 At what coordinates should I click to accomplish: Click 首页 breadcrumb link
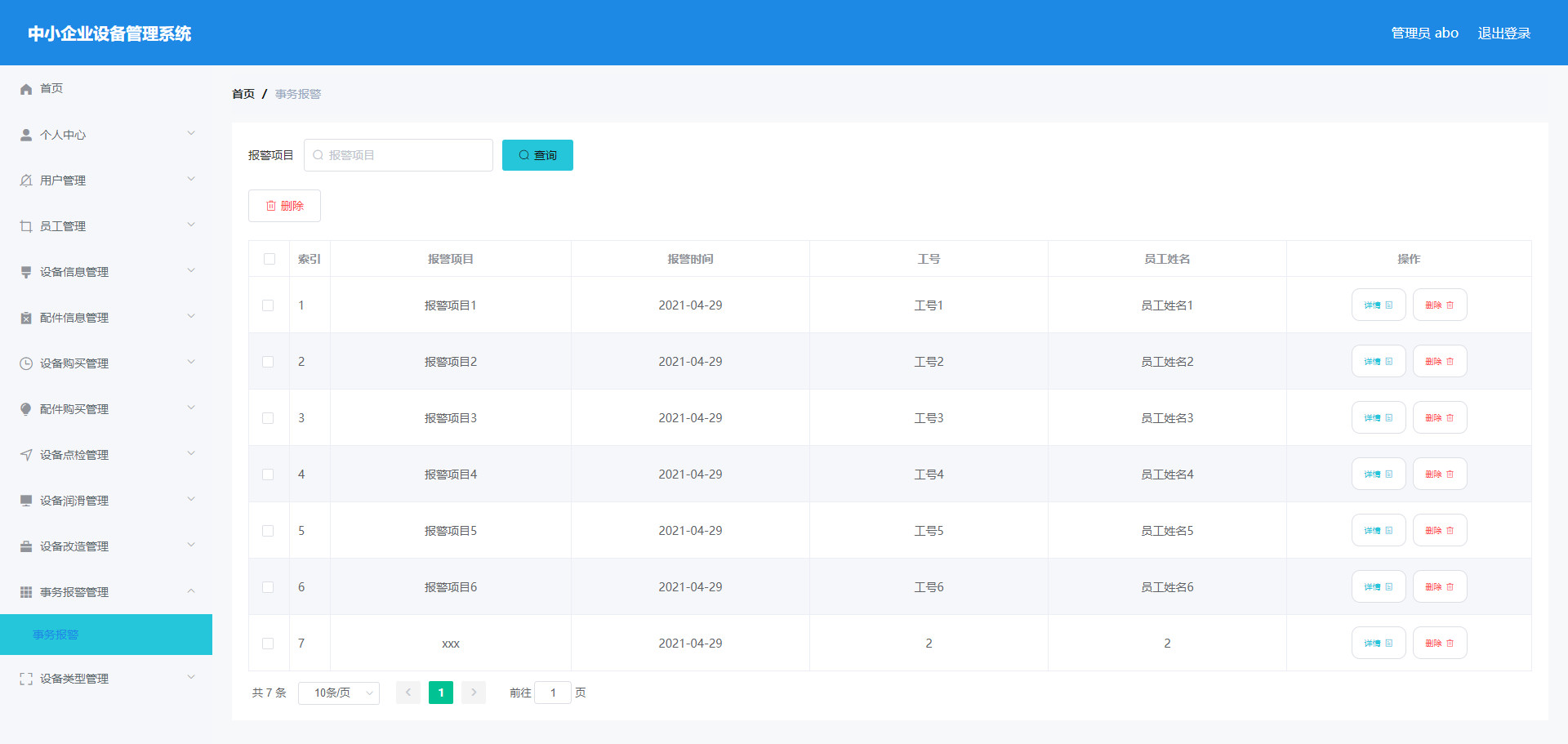point(243,94)
